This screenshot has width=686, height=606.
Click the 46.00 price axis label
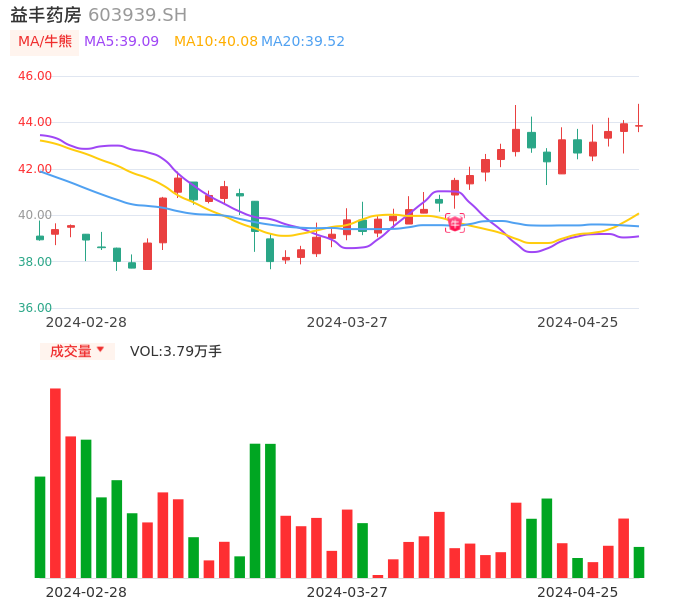35,76
